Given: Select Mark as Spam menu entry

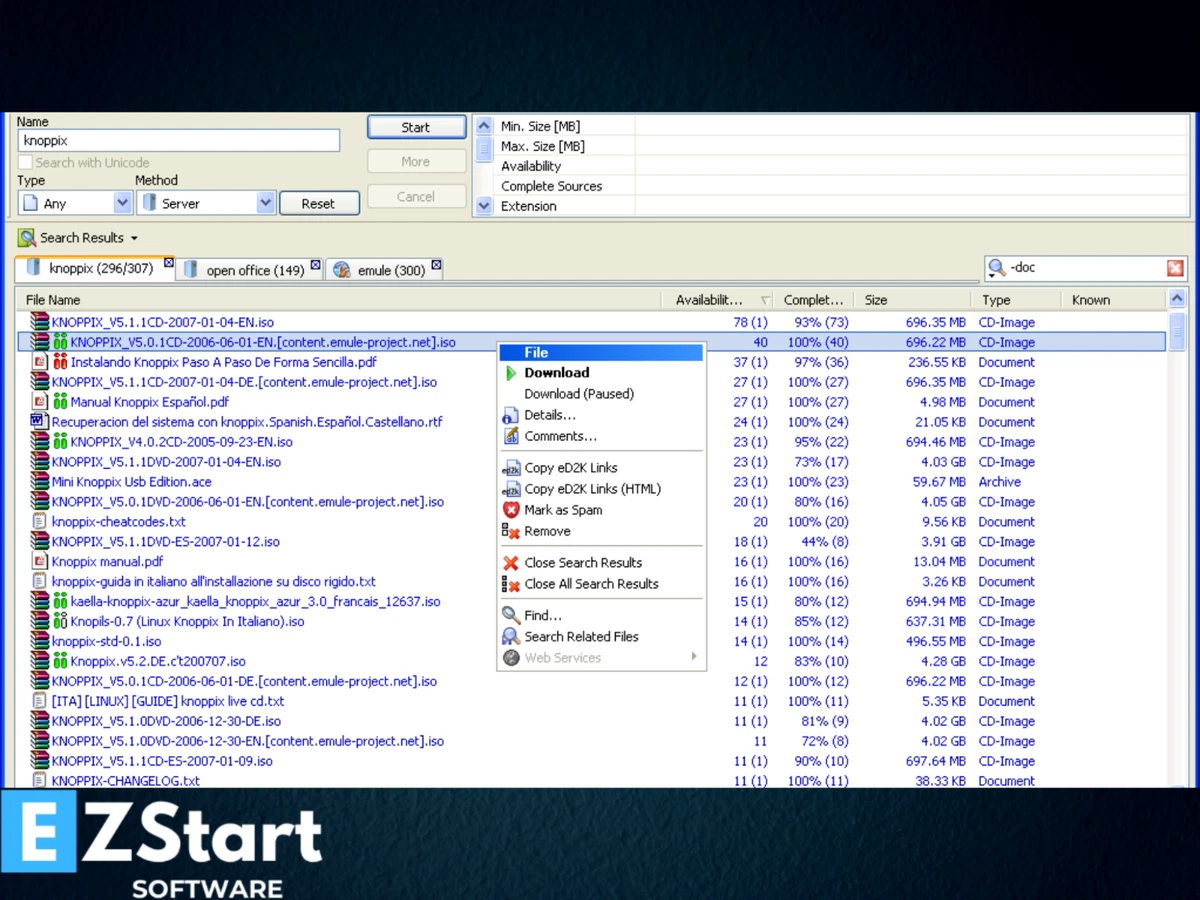Looking at the screenshot, I should pyautogui.click(x=601, y=510).
